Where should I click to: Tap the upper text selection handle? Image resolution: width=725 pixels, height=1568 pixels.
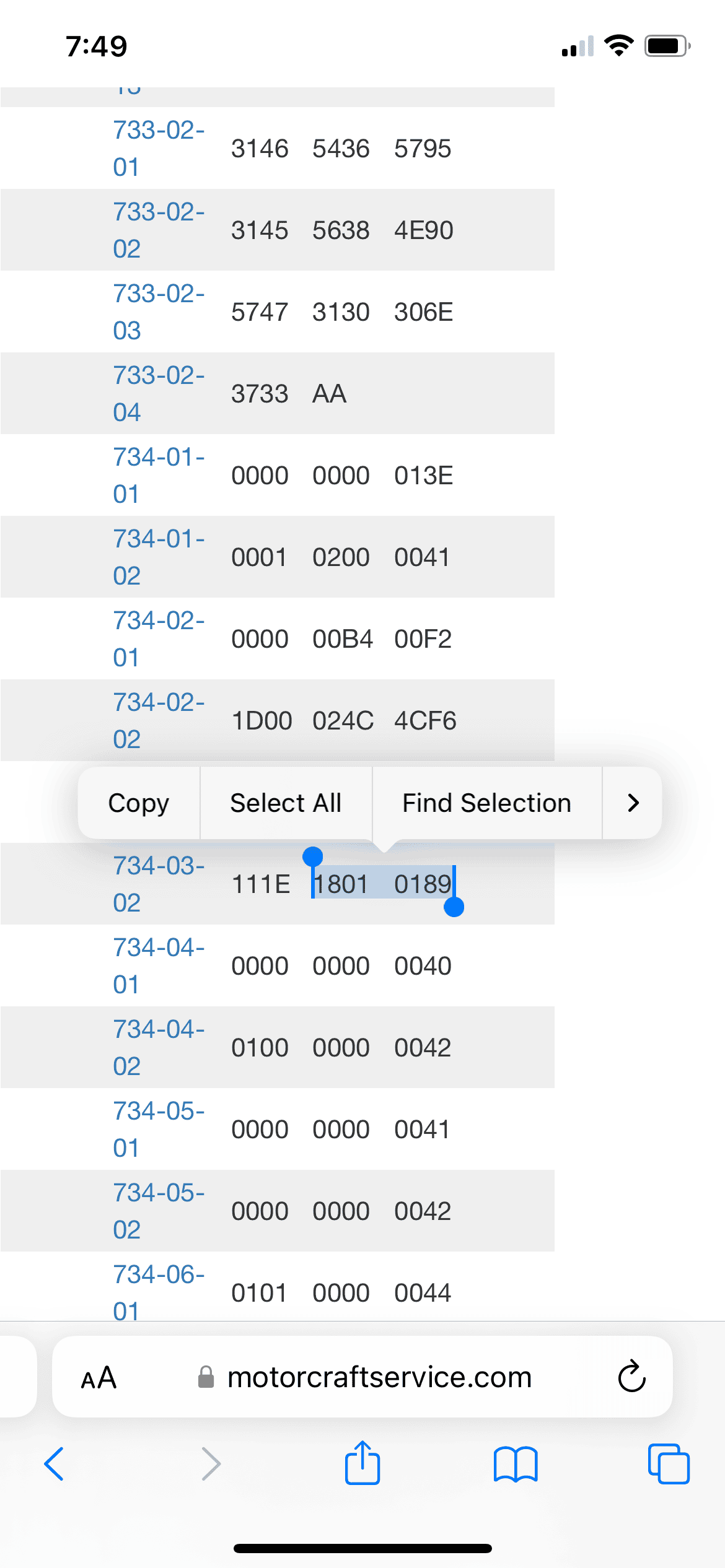click(x=312, y=857)
